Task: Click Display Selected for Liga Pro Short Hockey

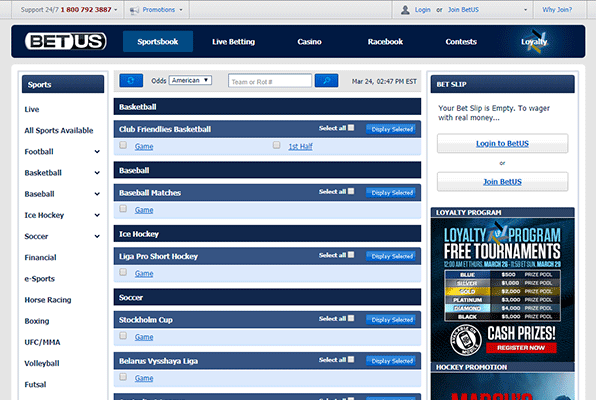Action: coord(392,256)
